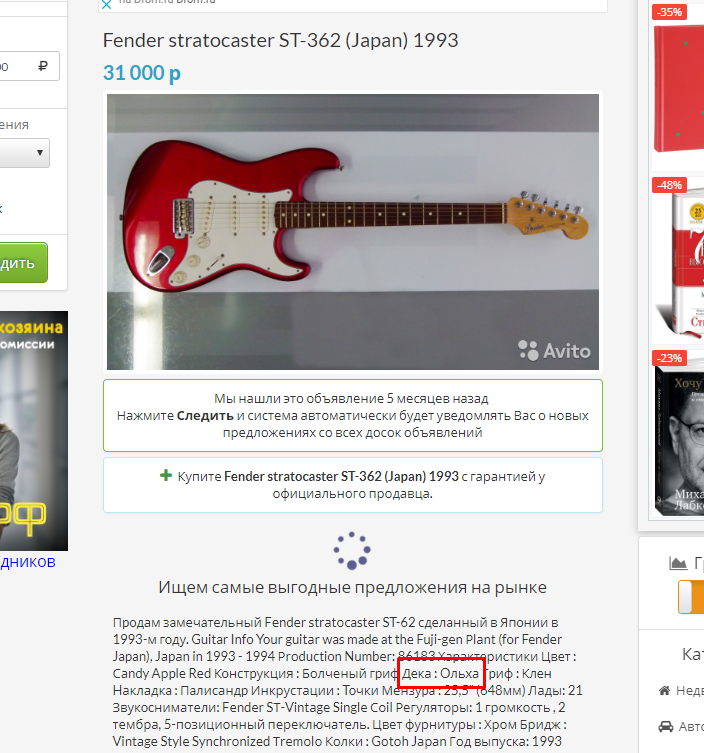The height and width of the screenshot is (753, 704).
Task: Click the price input field in sidebar
Action: tap(29, 66)
